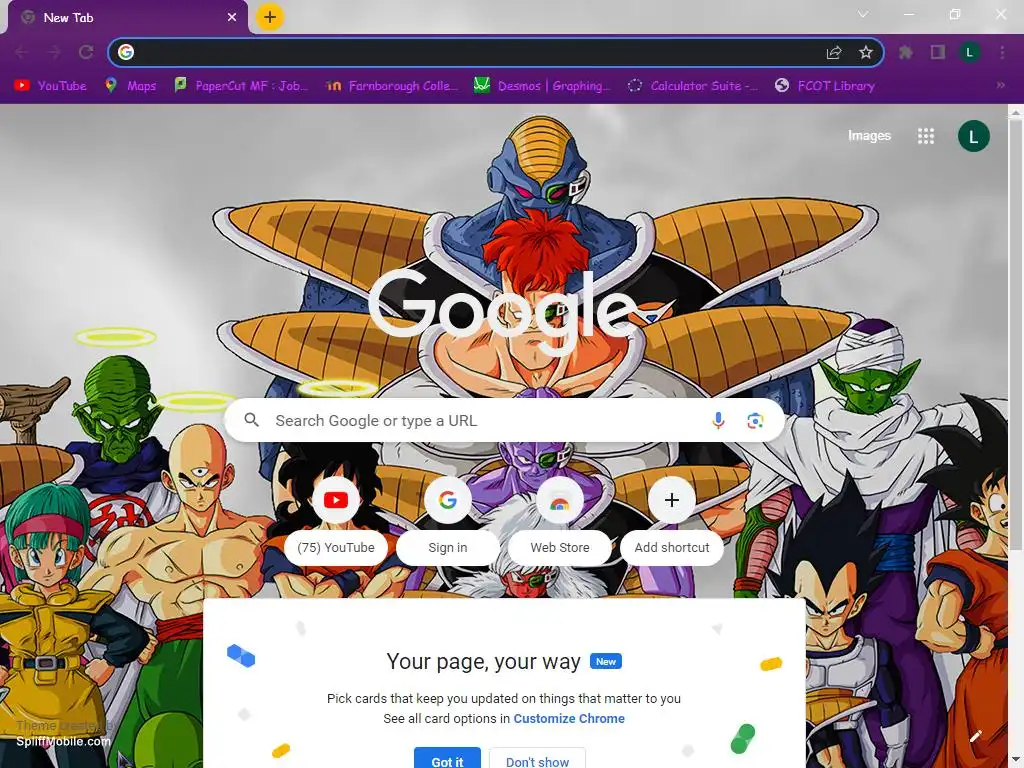This screenshot has width=1024, height=768.
Task: Open Google Images link
Action: [x=869, y=135]
